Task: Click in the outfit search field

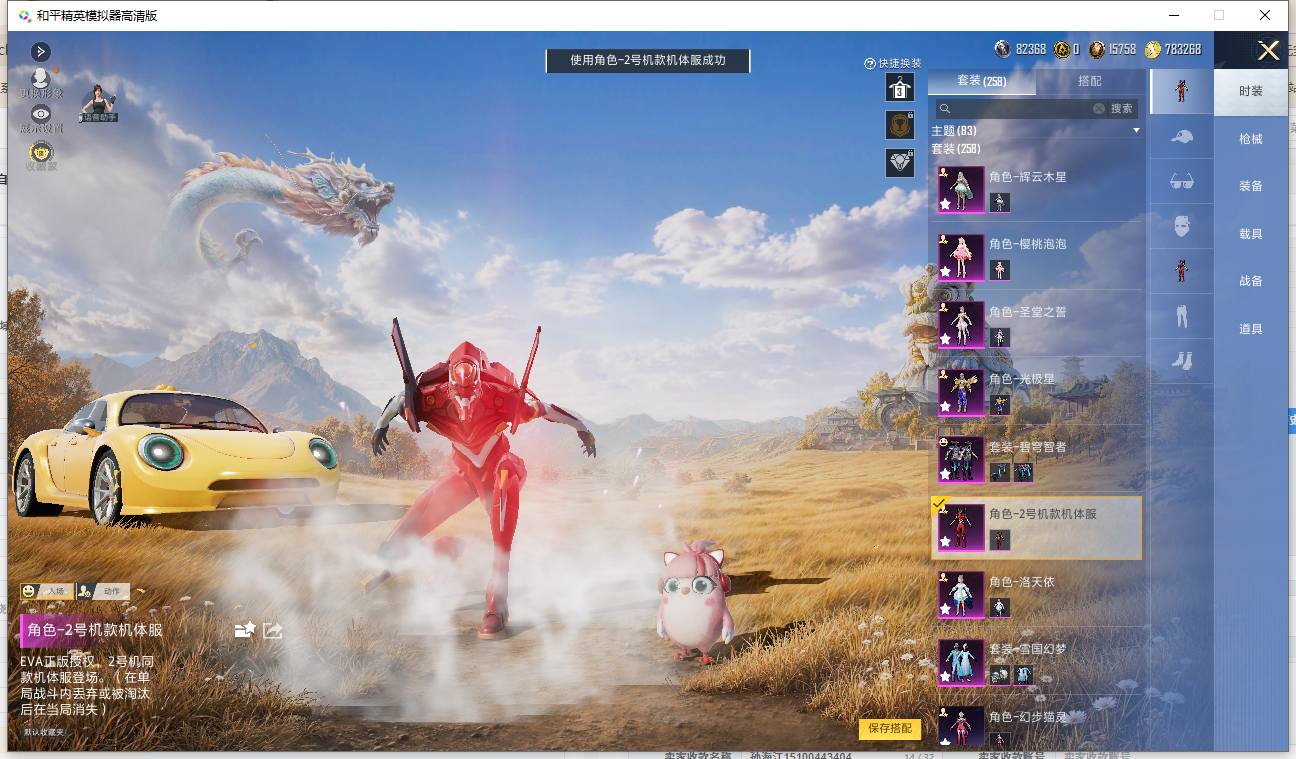Action: tap(1021, 108)
